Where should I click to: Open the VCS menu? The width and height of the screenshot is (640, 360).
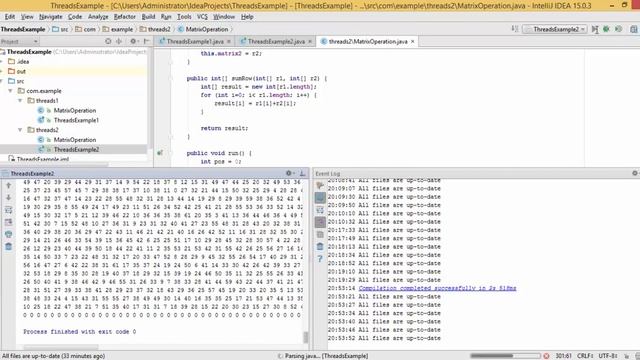202,17
